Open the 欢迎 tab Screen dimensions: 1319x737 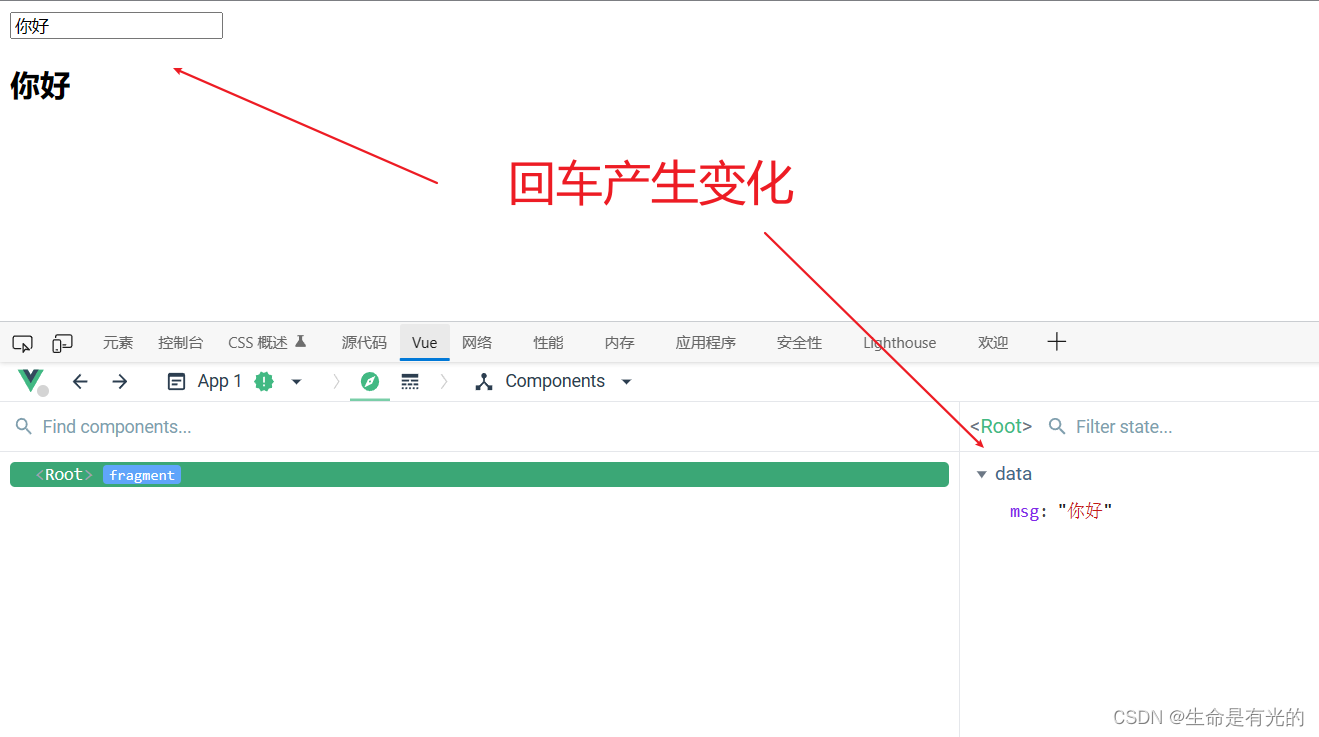(993, 343)
